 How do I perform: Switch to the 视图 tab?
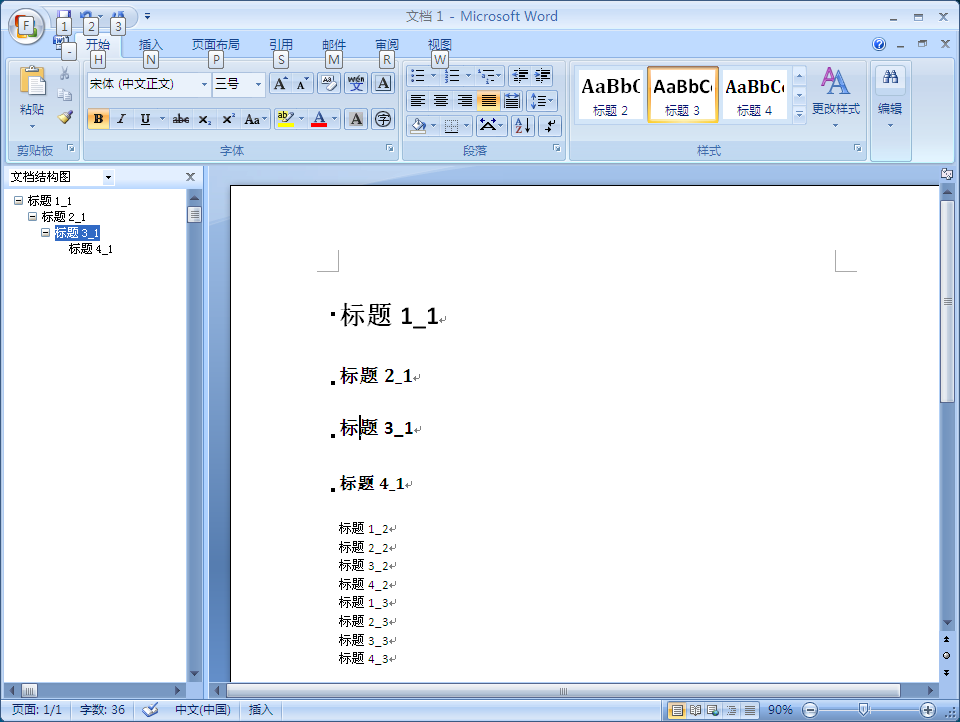(440, 45)
